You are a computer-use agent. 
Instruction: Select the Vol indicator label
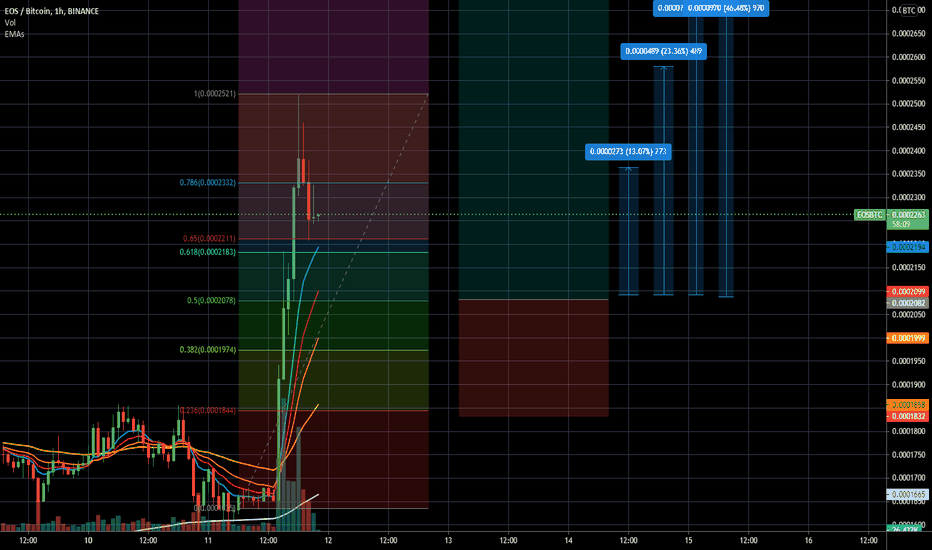(x=10, y=23)
